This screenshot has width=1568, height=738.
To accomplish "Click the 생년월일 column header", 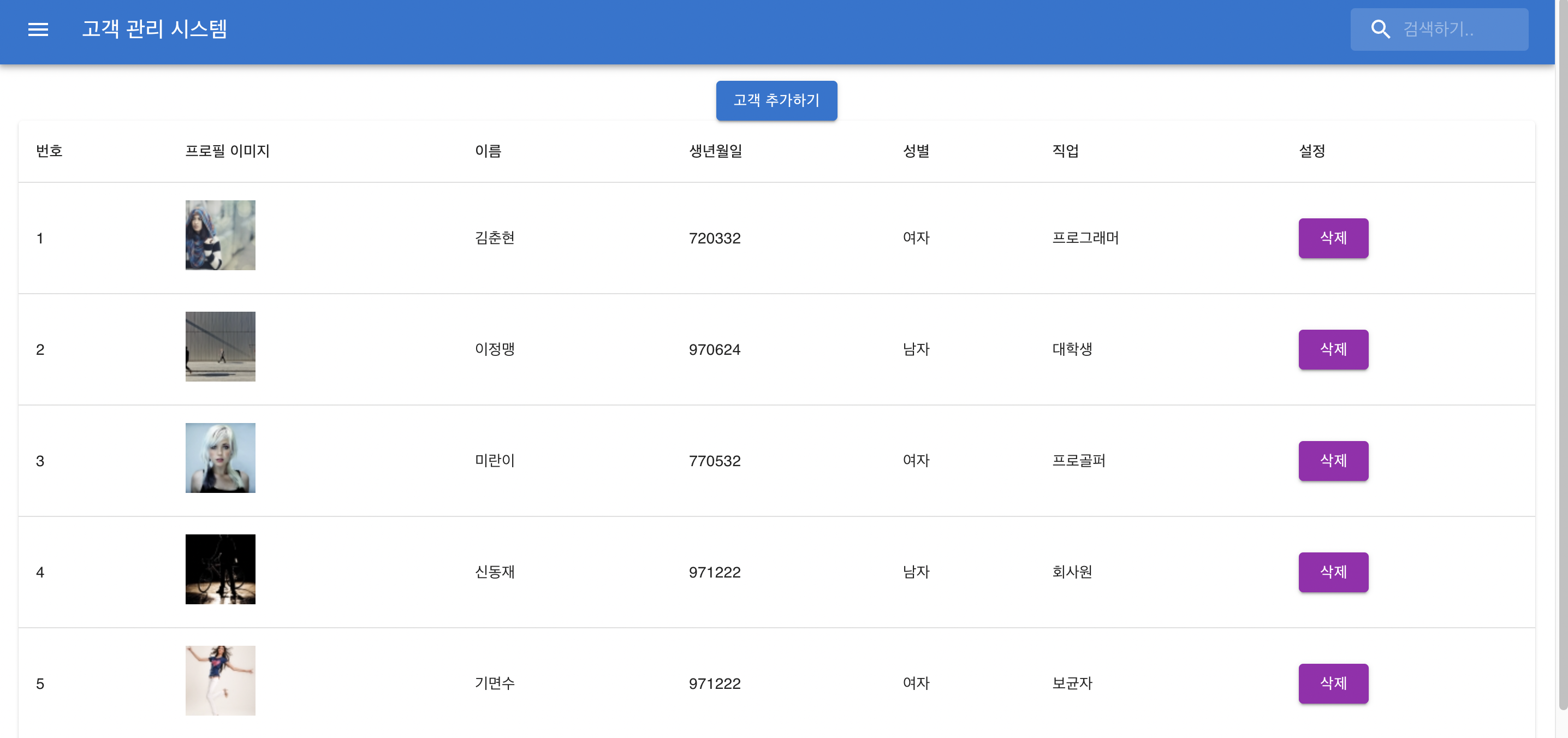I will coord(716,152).
